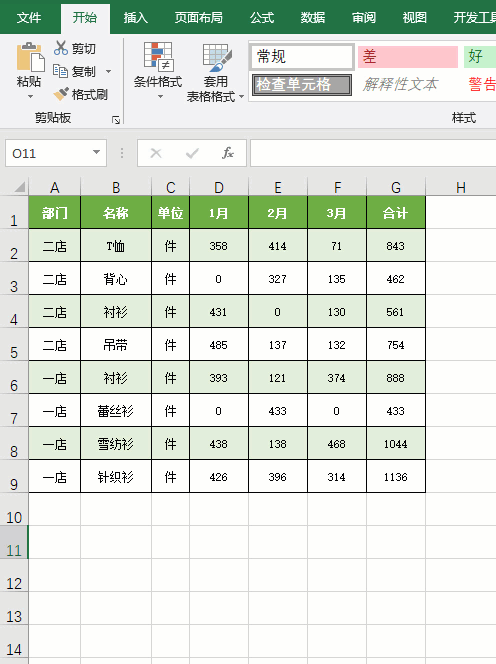The height and width of the screenshot is (664, 496).
Task: Click the confirm checkmark in formula bar
Action: pos(192,153)
